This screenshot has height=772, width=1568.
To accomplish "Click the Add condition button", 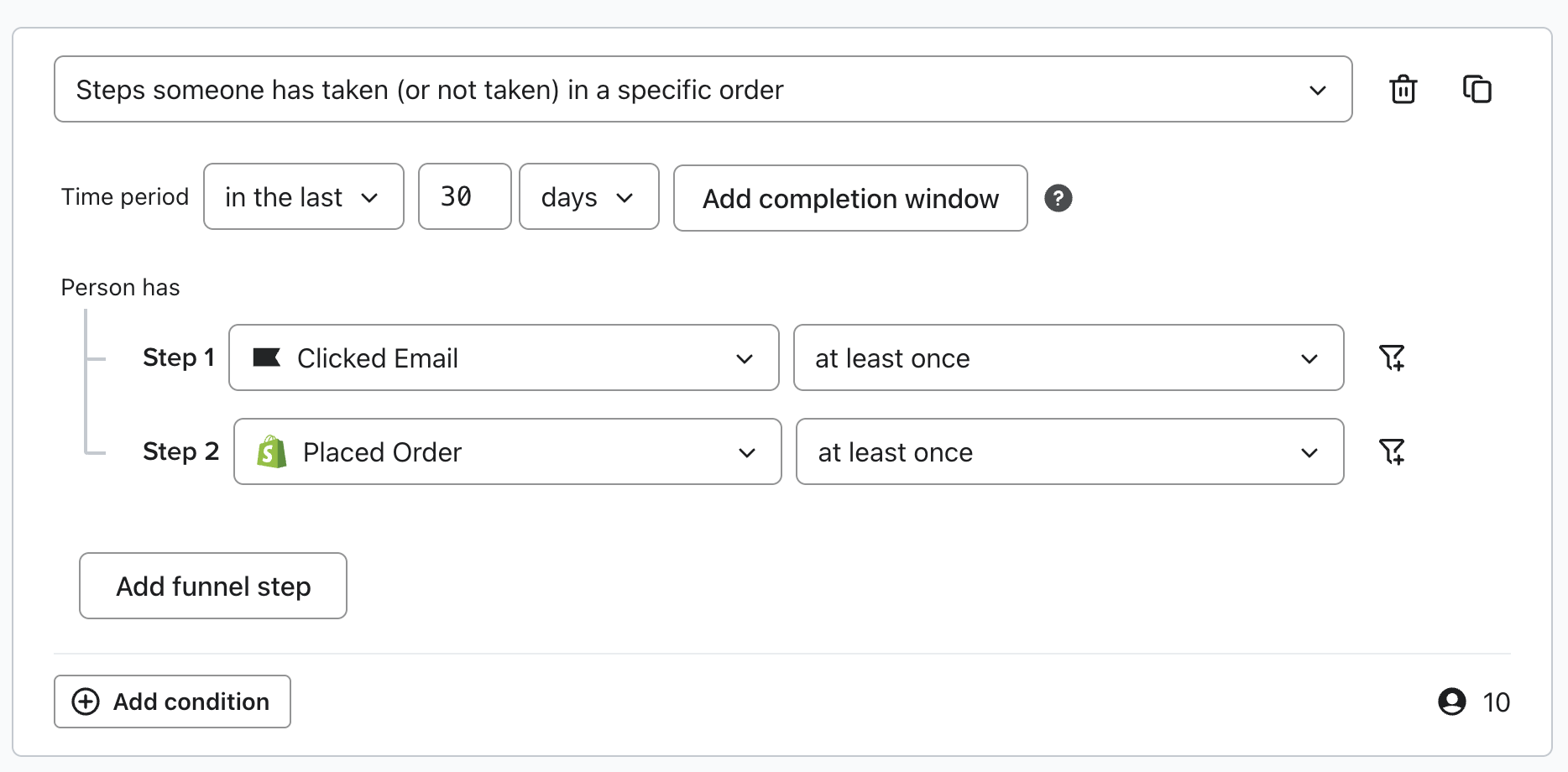I will click(x=171, y=702).
